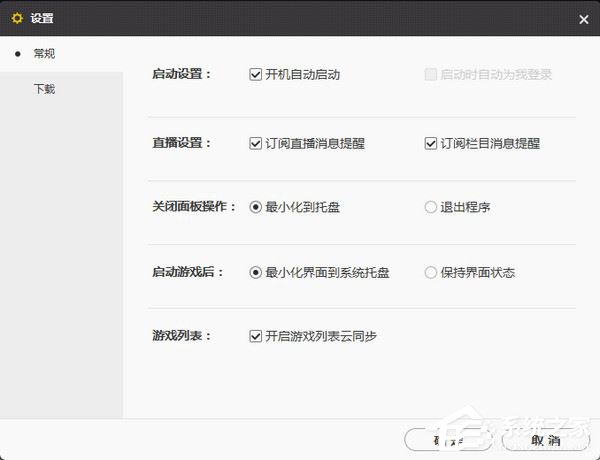Select 最小化到托盘 radio button
Image resolution: width=600 pixels, height=460 pixels.
pos(255,207)
